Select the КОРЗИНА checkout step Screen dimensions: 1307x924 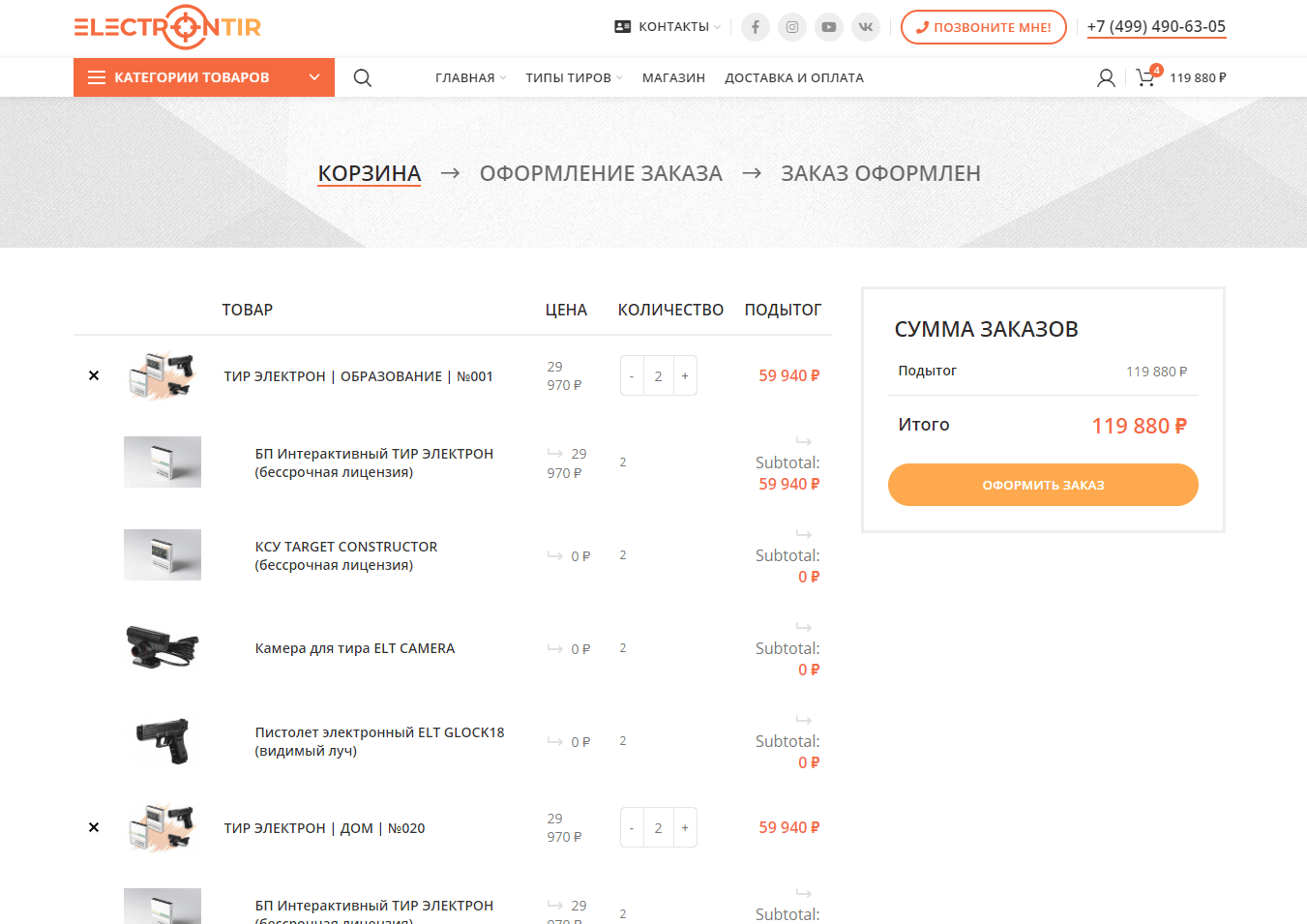(x=370, y=173)
